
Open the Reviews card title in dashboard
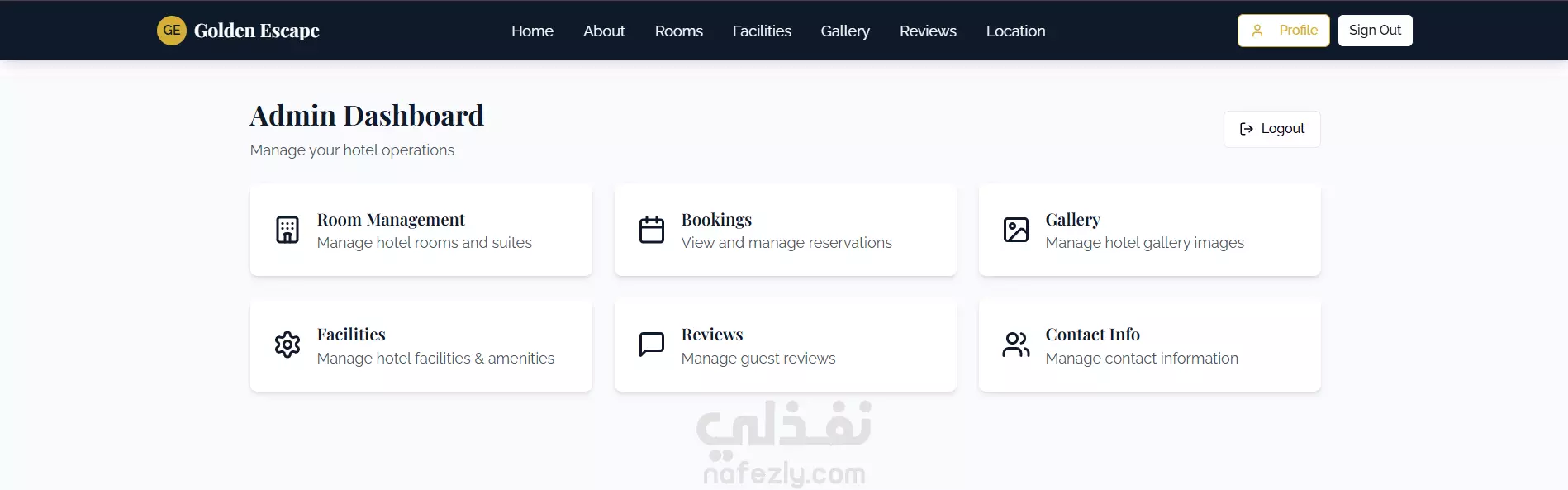[712, 335]
